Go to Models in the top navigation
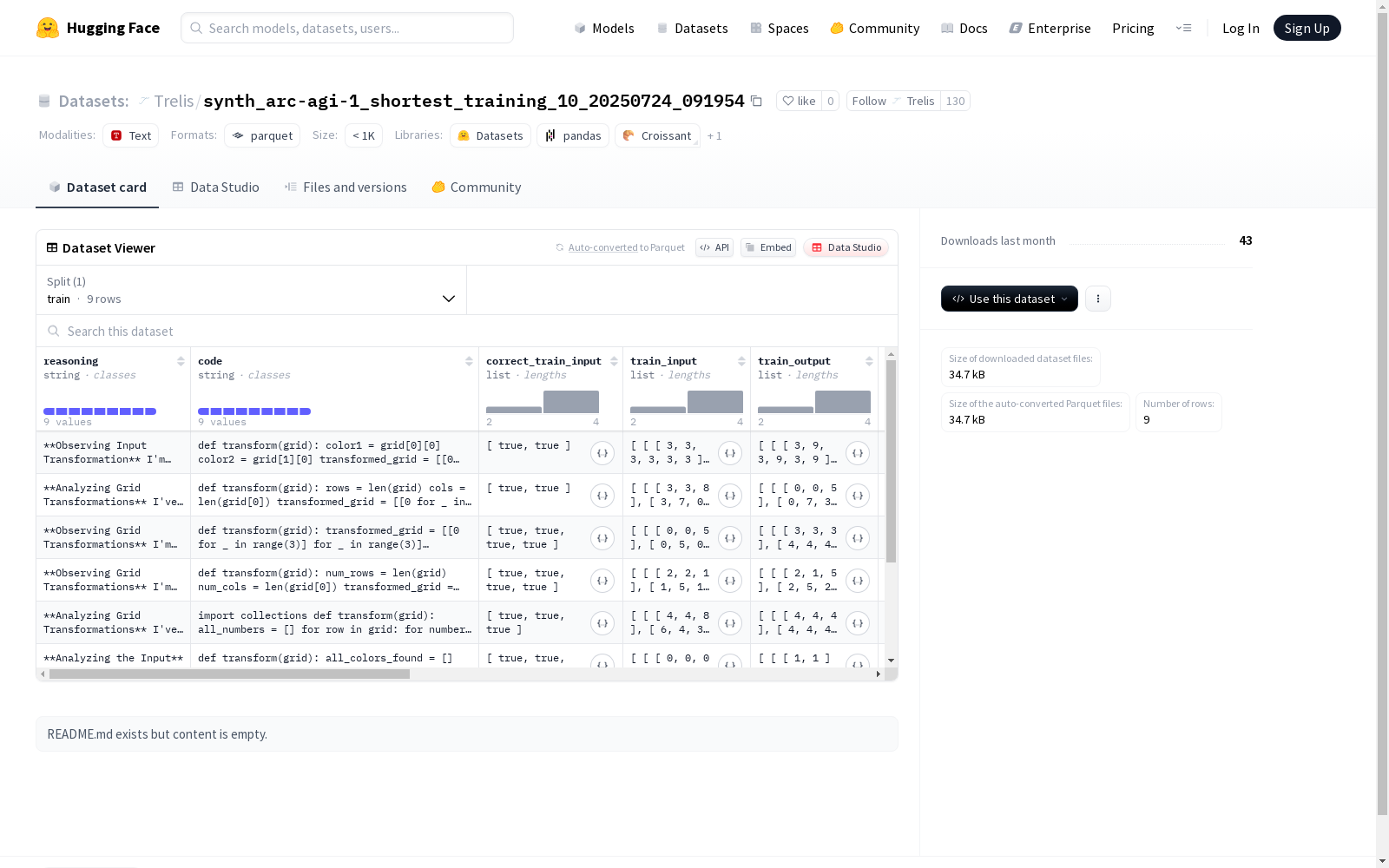1389x868 pixels. (604, 28)
